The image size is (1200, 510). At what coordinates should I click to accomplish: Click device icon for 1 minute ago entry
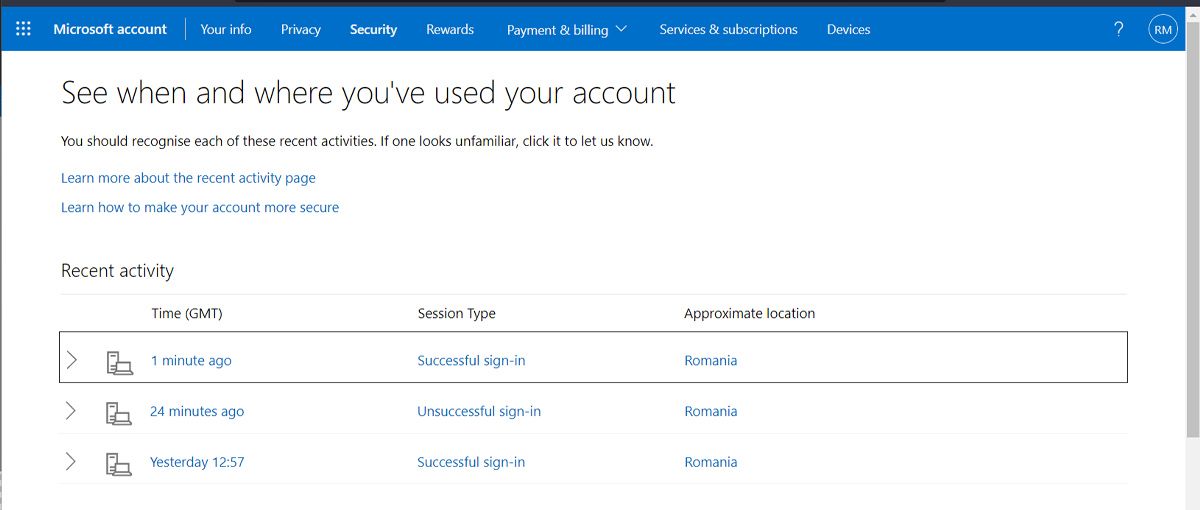(119, 361)
